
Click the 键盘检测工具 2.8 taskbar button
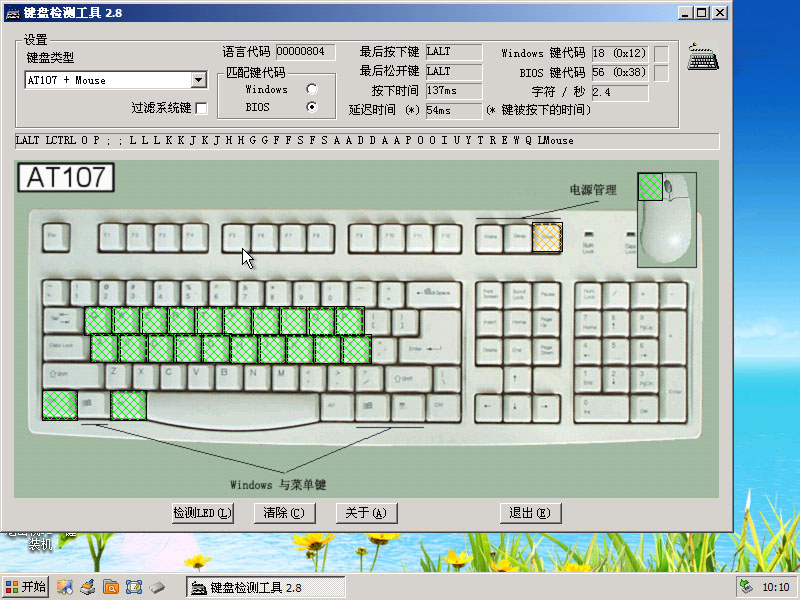point(265,588)
